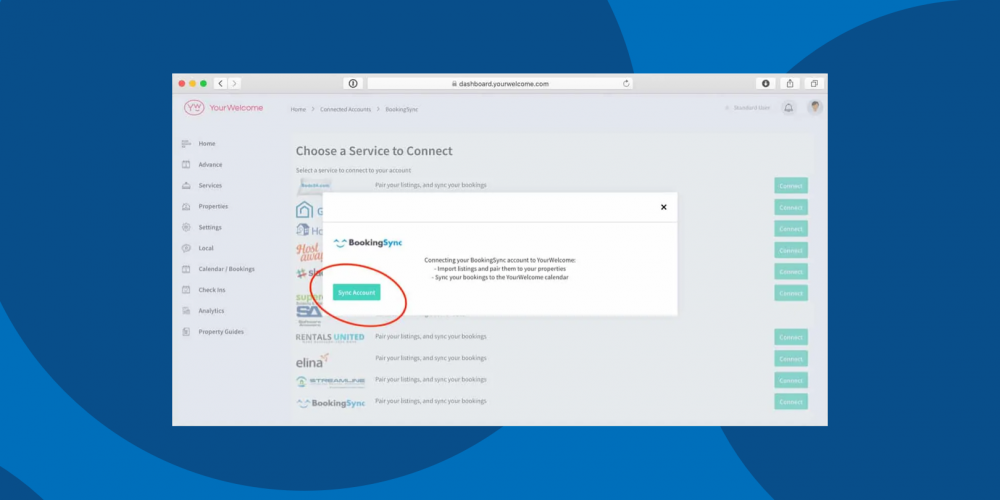
Task: Select Home in the sidebar
Action: tap(206, 144)
